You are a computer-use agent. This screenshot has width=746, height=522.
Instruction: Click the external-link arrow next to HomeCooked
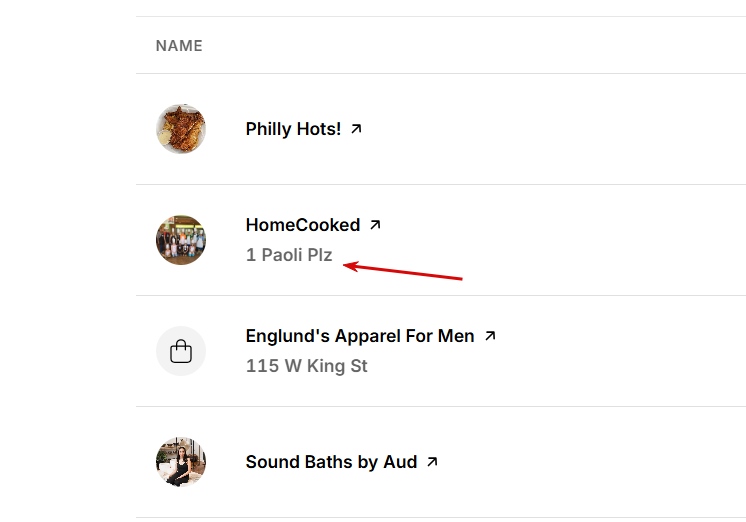[376, 225]
